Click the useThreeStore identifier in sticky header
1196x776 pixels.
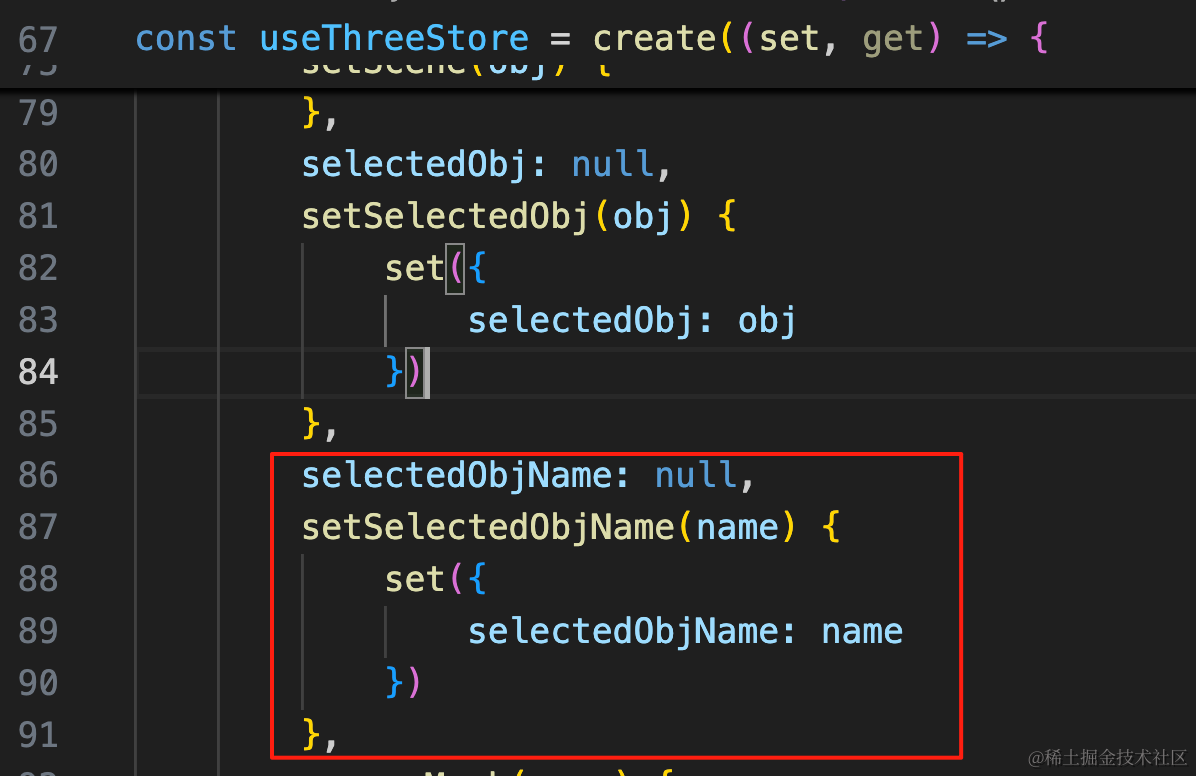click(x=394, y=38)
